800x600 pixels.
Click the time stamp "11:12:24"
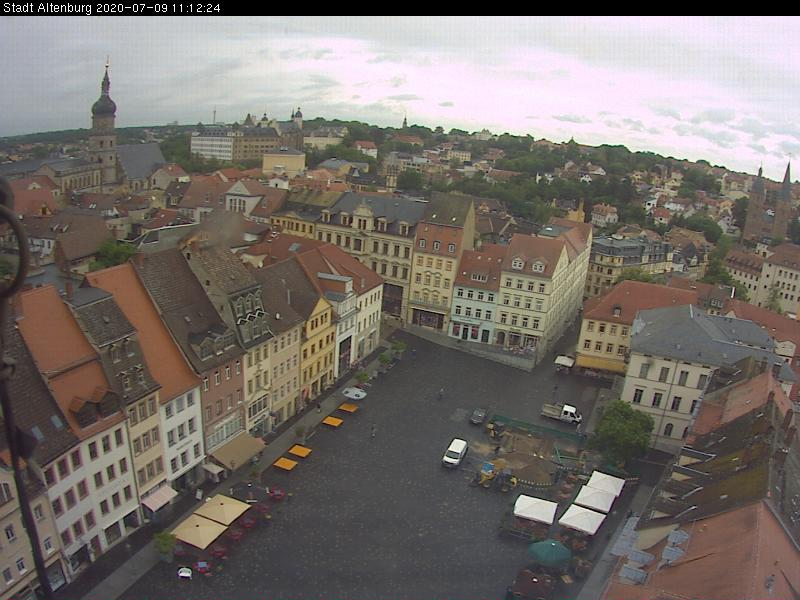coord(197,8)
